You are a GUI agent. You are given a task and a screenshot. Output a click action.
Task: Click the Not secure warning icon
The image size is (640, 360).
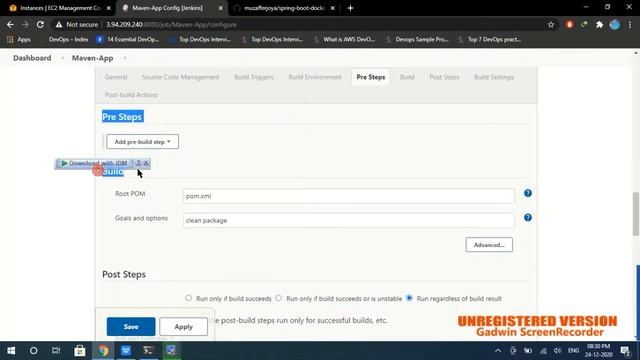[x=59, y=24]
